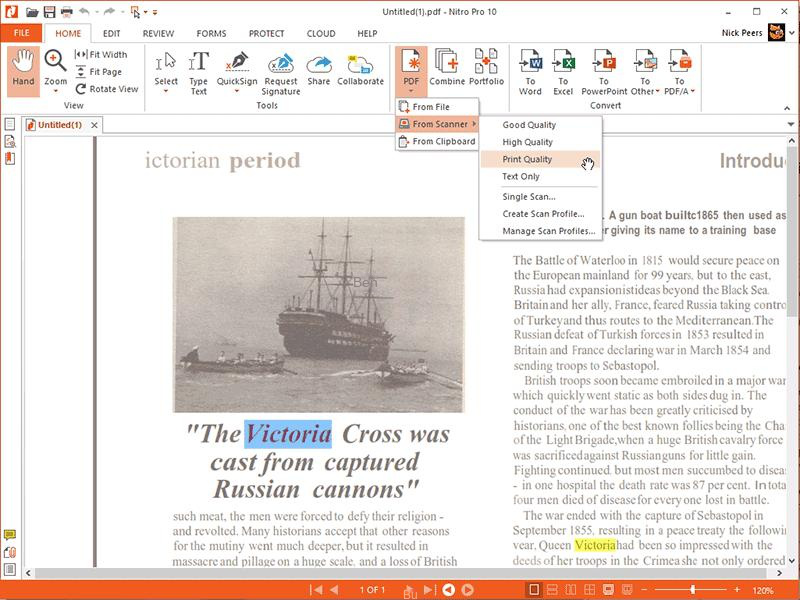Switch to the REVIEW ribbon tab
Viewport: 800px width, 600px height.
[x=158, y=33]
